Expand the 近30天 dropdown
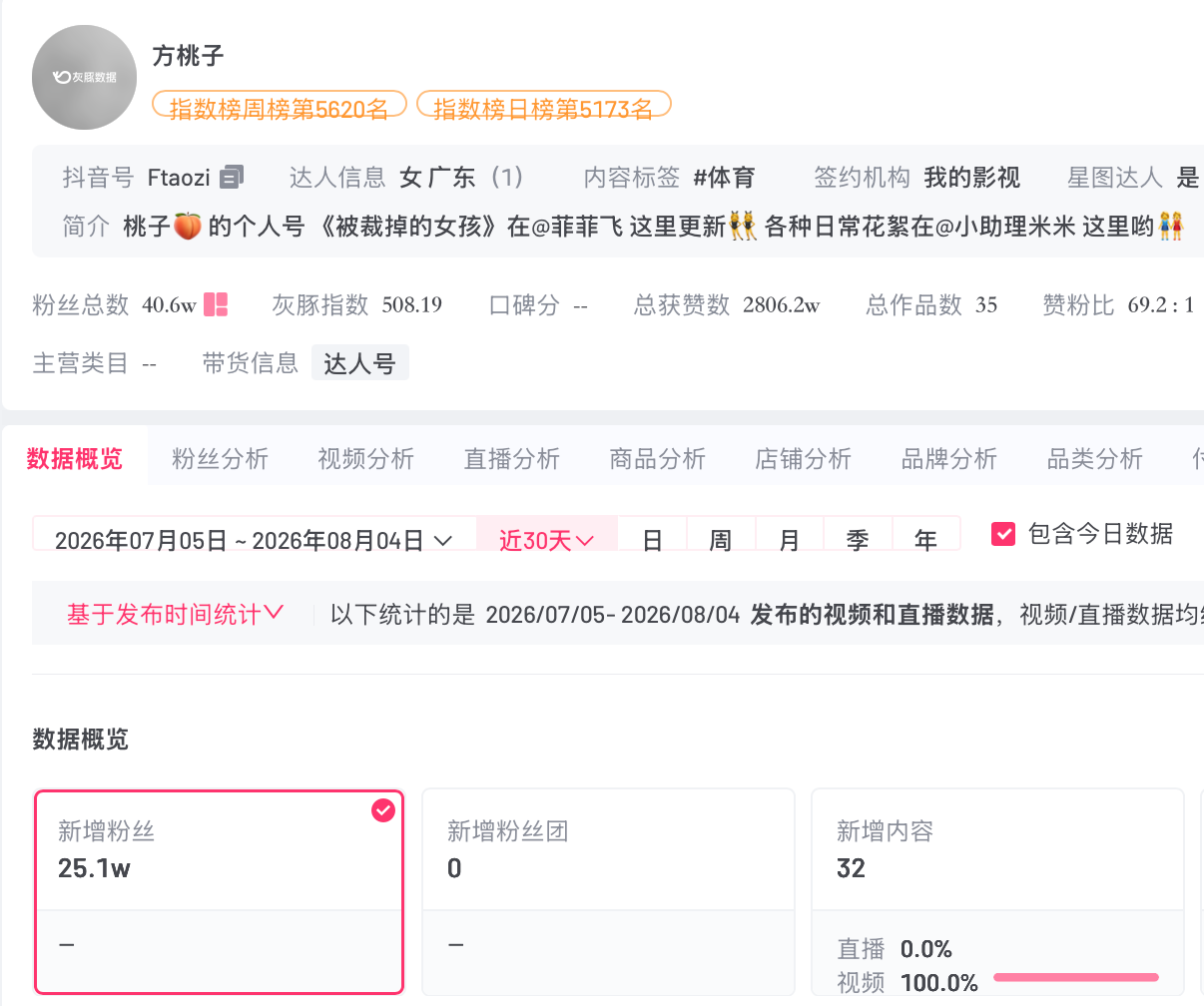 point(547,540)
